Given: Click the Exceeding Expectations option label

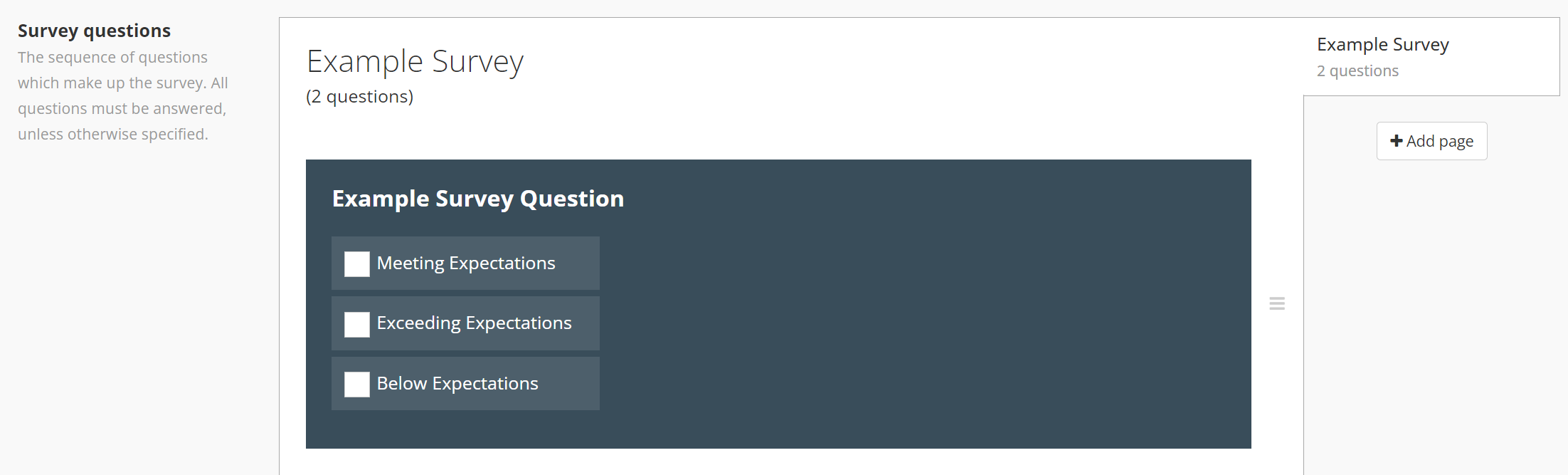Looking at the screenshot, I should coord(474,323).
